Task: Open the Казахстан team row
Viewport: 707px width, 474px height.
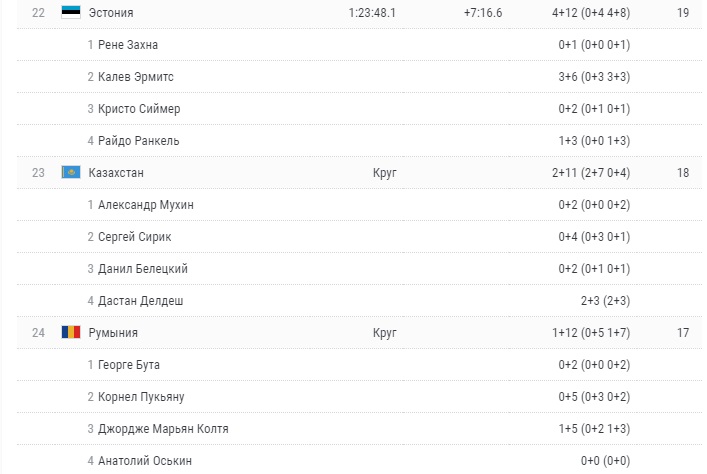Action: tap(117, 173)
